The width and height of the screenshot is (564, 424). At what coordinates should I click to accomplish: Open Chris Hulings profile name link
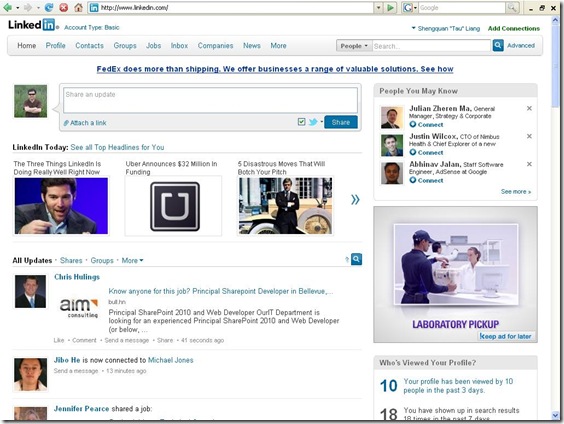point(77,277)
